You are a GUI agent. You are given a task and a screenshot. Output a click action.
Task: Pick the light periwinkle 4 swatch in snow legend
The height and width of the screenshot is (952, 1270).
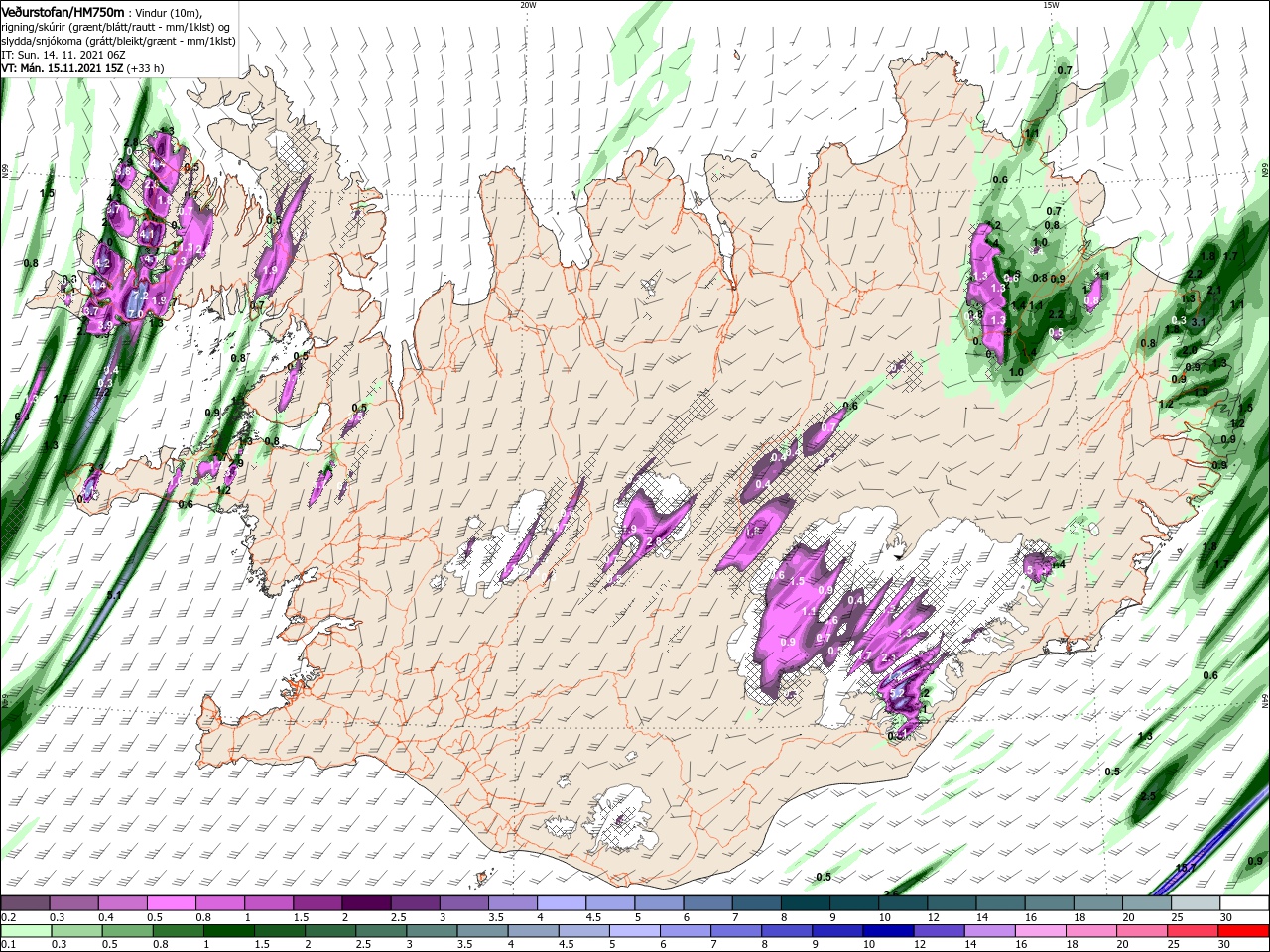(x=561, y=903)
